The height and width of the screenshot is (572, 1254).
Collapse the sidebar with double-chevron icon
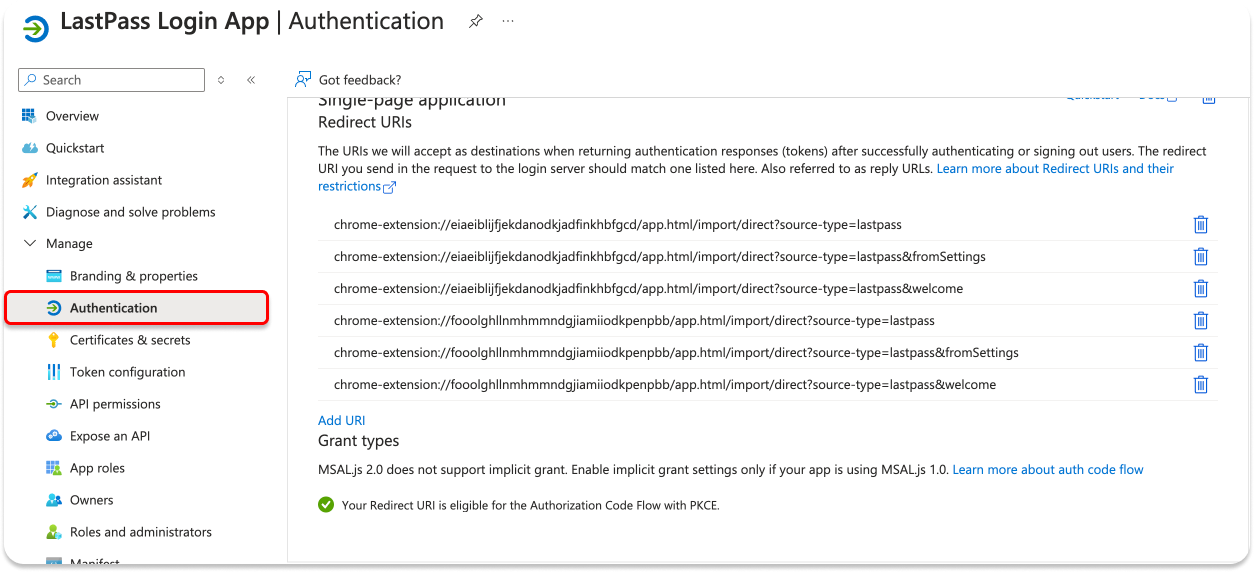click(251, 80)
